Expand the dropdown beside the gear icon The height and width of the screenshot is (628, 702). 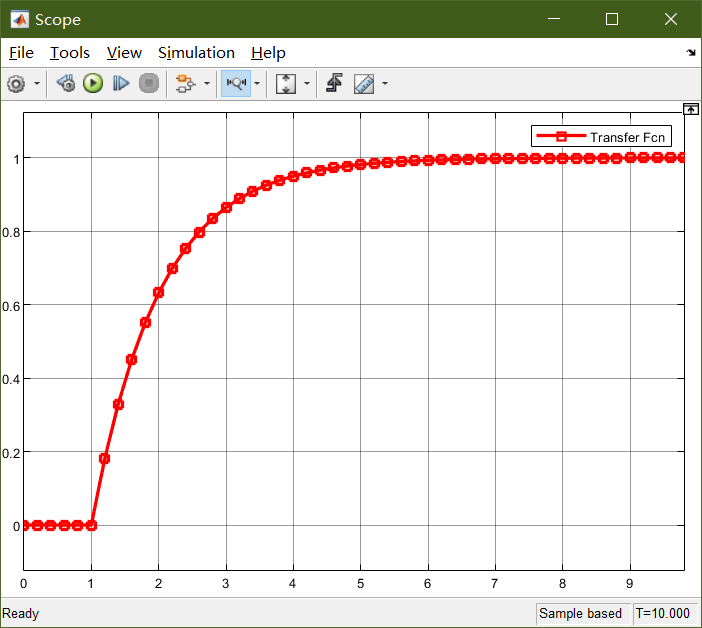click(38, 84)
